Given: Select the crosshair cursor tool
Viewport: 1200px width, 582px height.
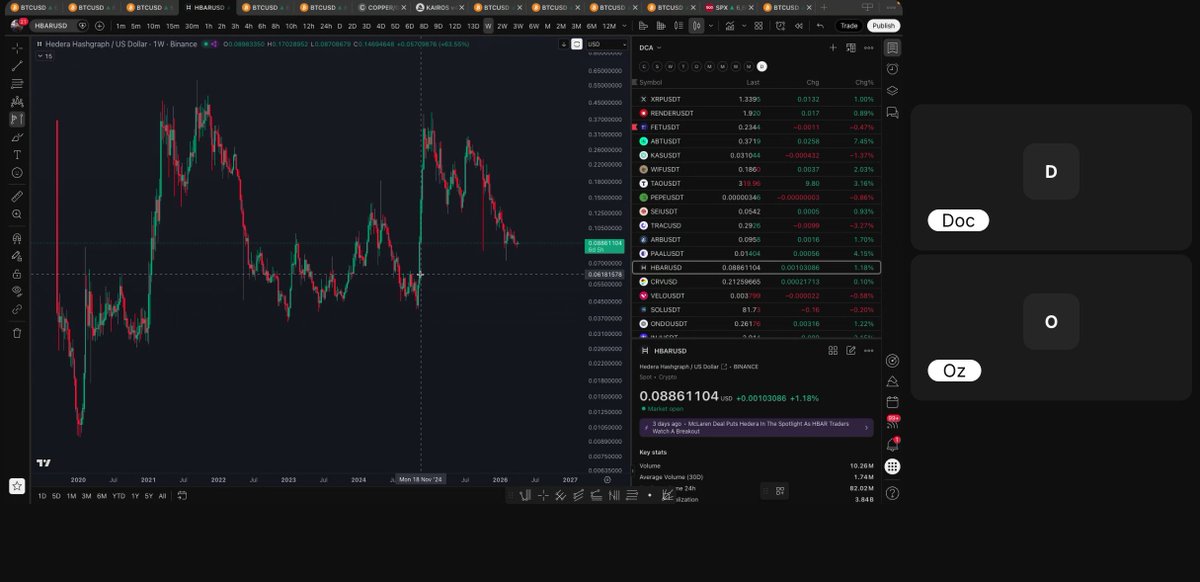Looking at the screenshot, I should pyautogui.click(x=17, y=48).
